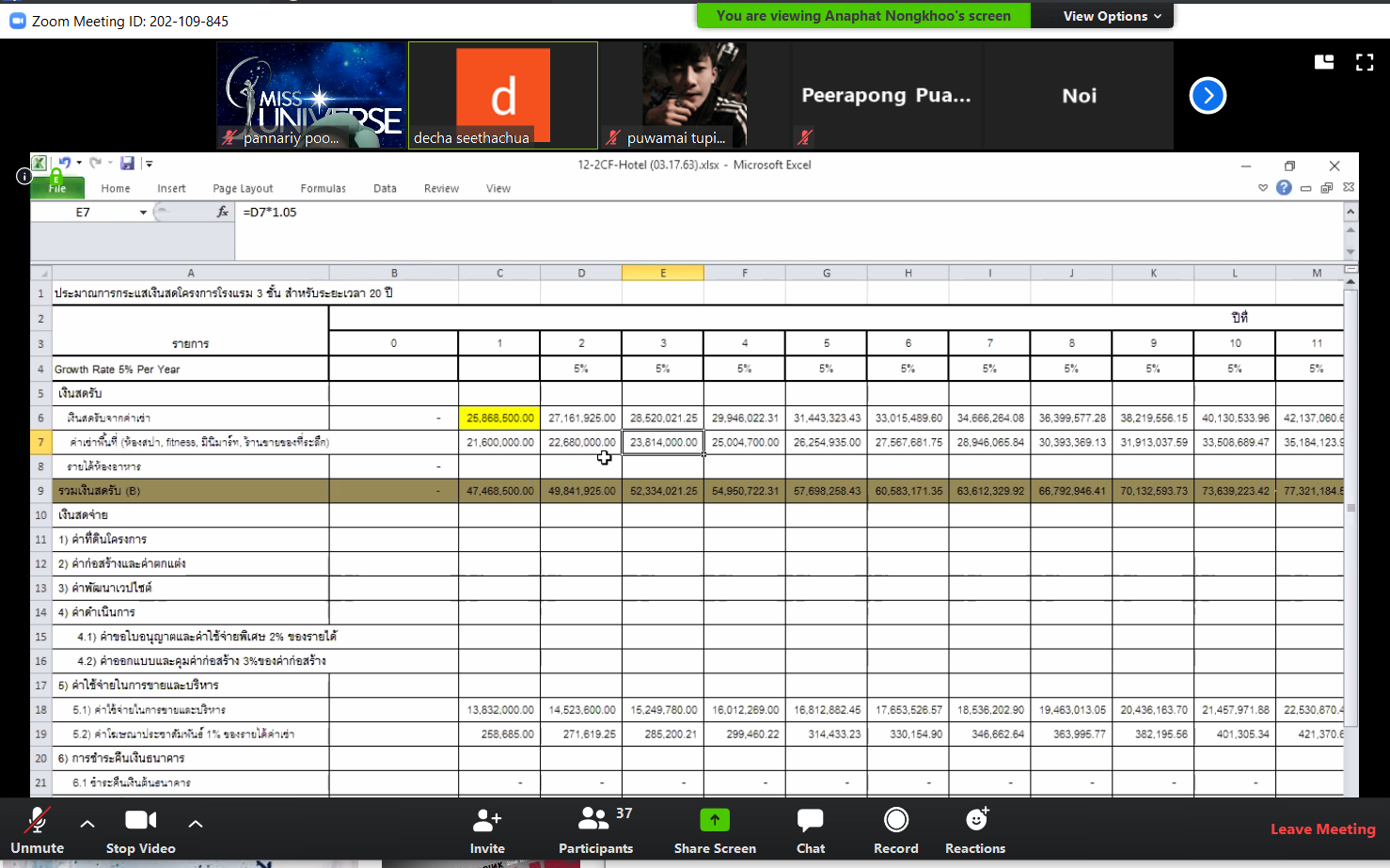Stop the video camera

point(140,821)
